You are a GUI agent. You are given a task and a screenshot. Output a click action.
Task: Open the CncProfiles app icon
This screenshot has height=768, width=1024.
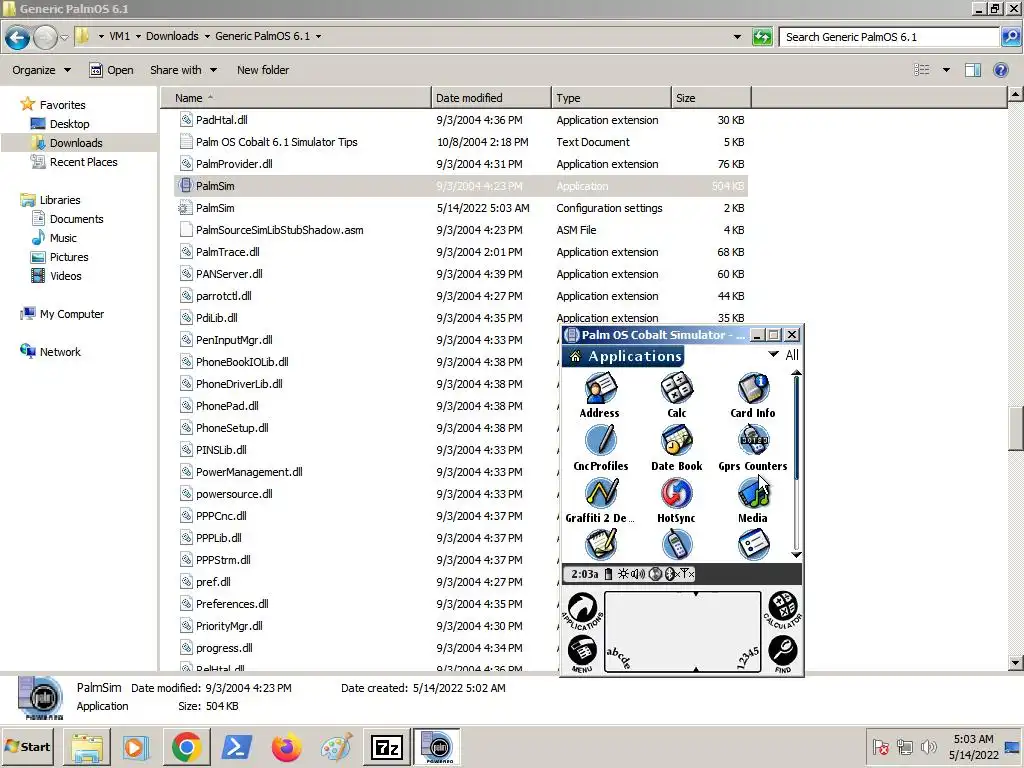601,448
